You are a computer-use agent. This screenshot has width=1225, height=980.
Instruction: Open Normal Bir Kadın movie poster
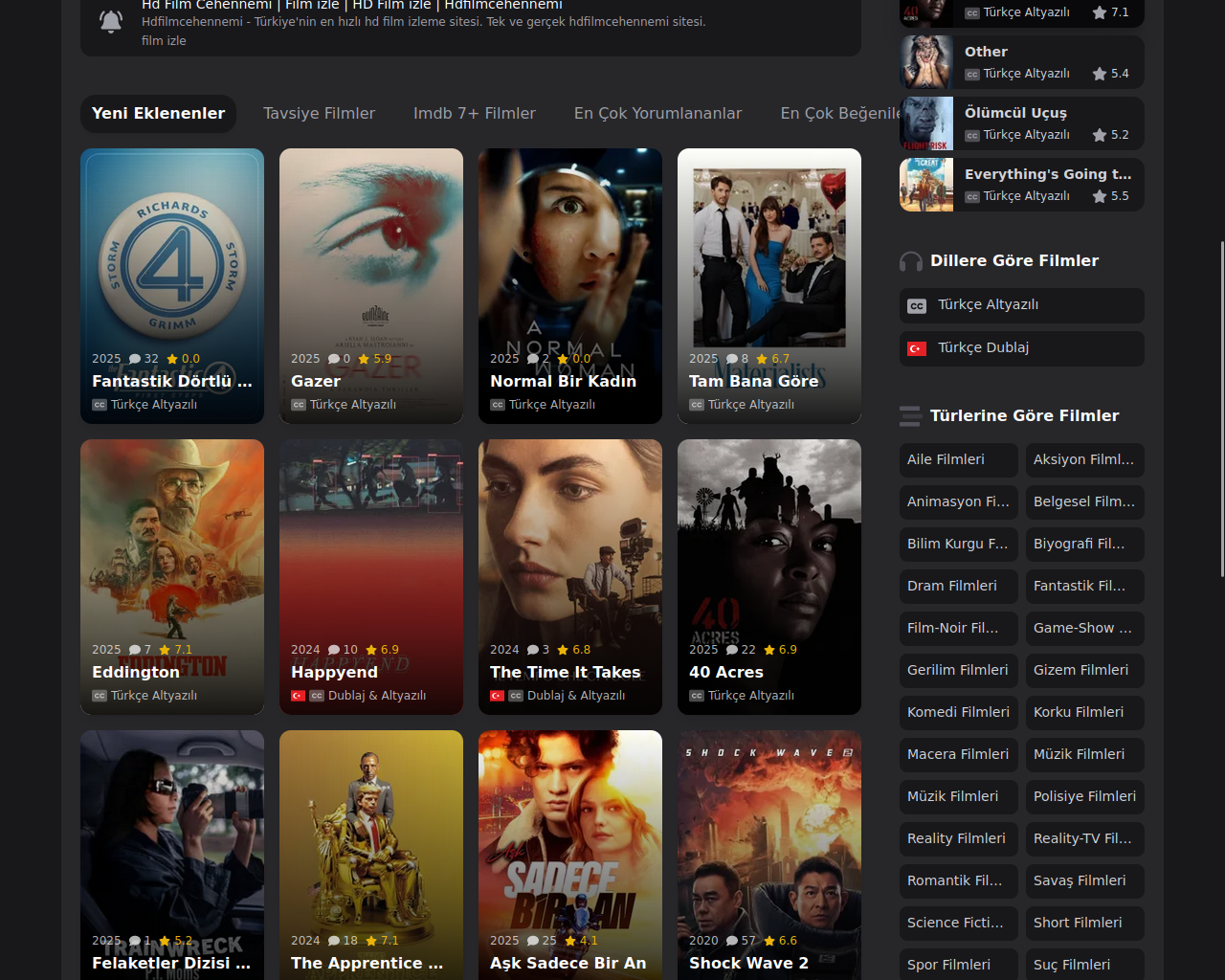tap(570, 286)
